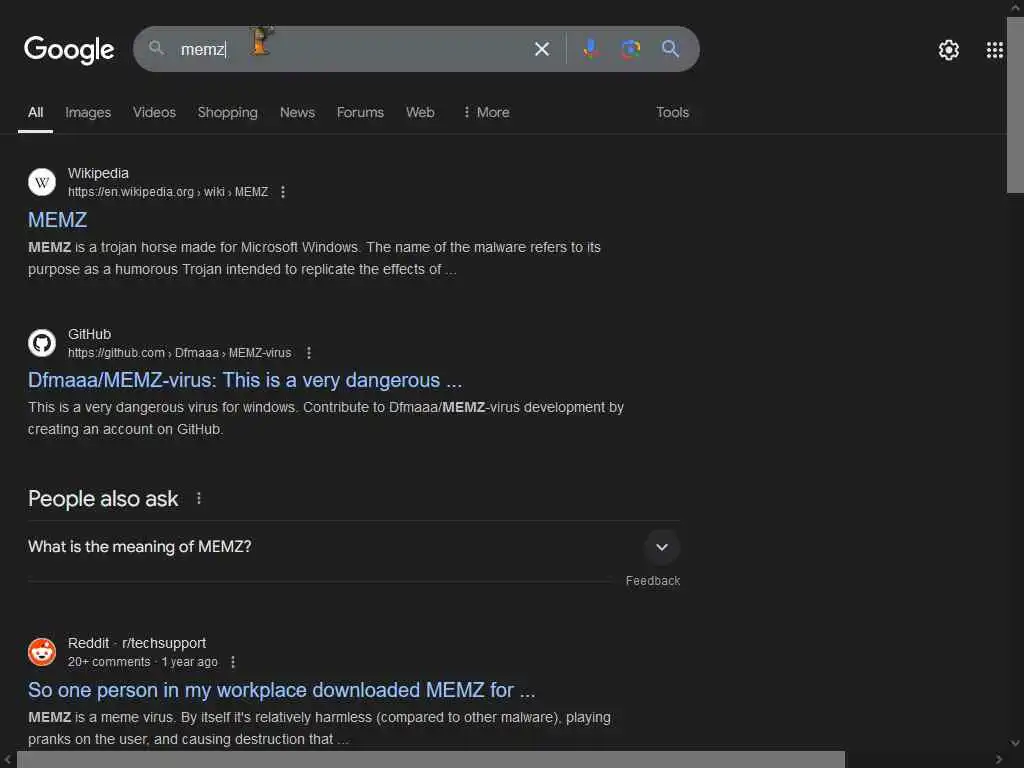Open the Tools menu
Viewport: 1024px width, 768px height.
click(672, 112)
